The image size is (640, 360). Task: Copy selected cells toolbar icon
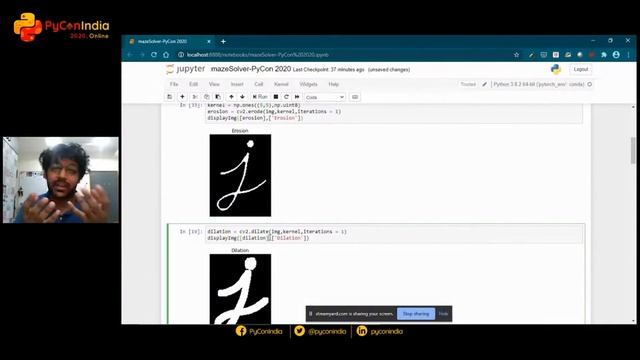tap(207, 97)
